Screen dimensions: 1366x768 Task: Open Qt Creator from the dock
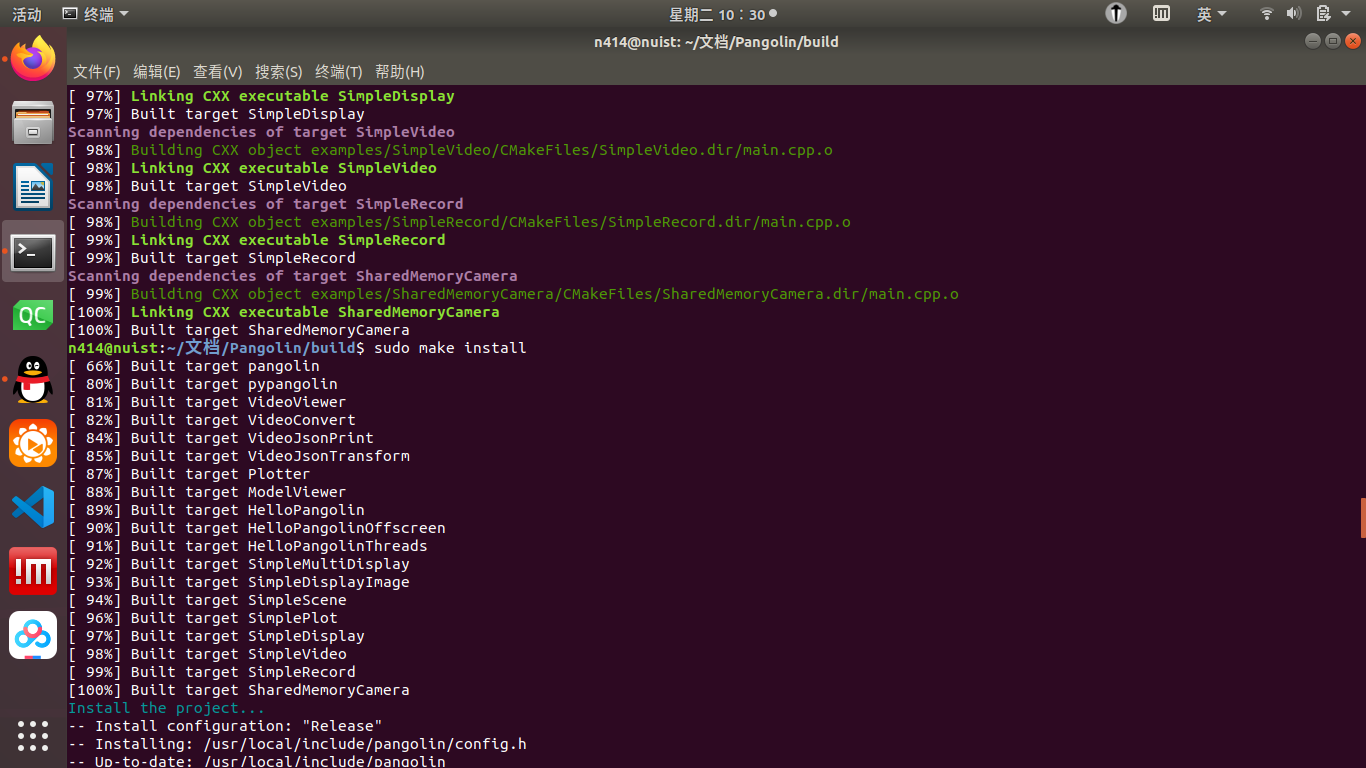33,315
